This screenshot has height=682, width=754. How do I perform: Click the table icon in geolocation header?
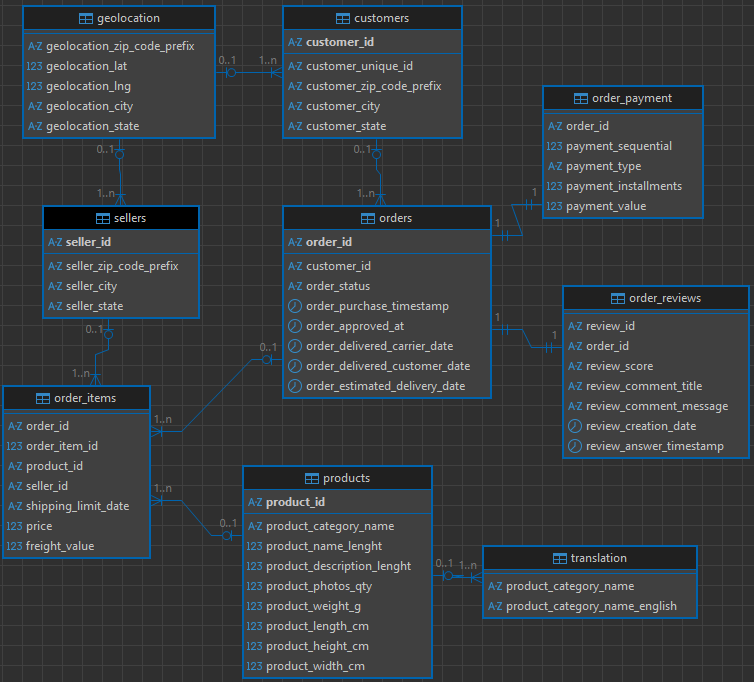(84, 18)
